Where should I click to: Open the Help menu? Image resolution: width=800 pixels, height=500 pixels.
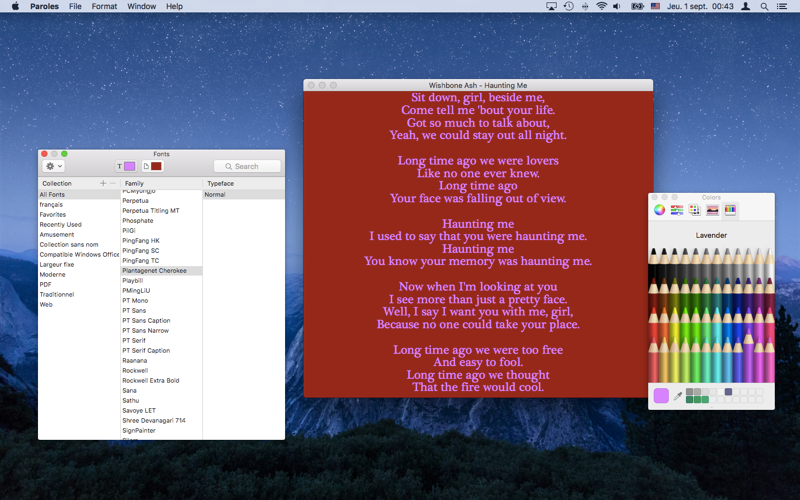[174, 6]
